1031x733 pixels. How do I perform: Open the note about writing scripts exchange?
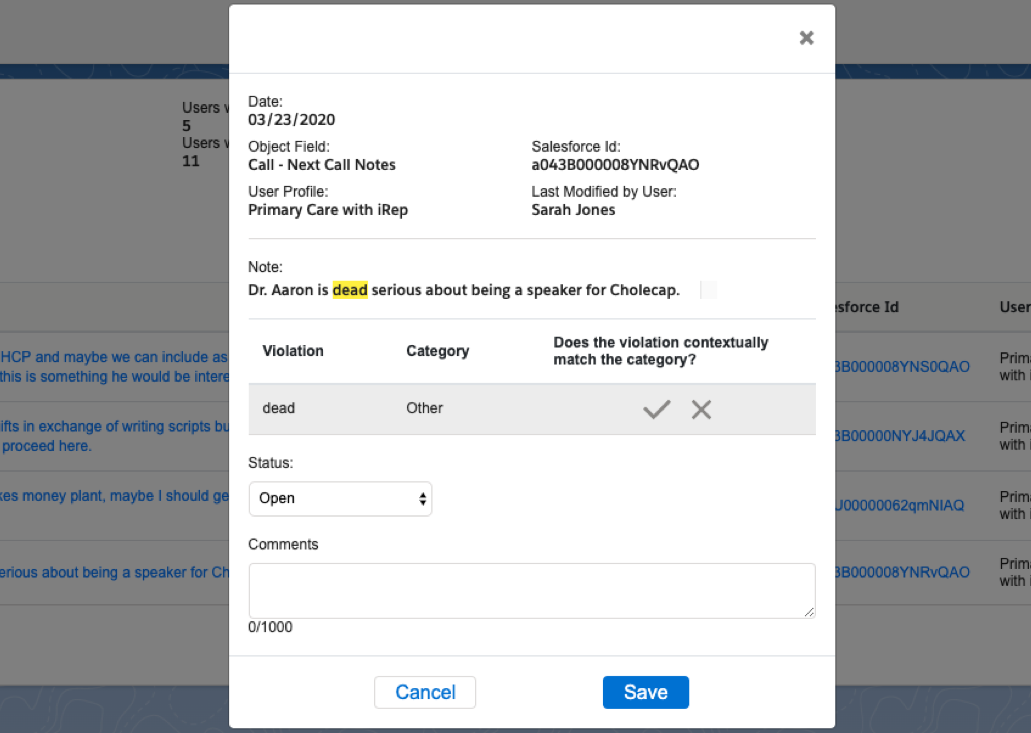(x=115, y=436)
